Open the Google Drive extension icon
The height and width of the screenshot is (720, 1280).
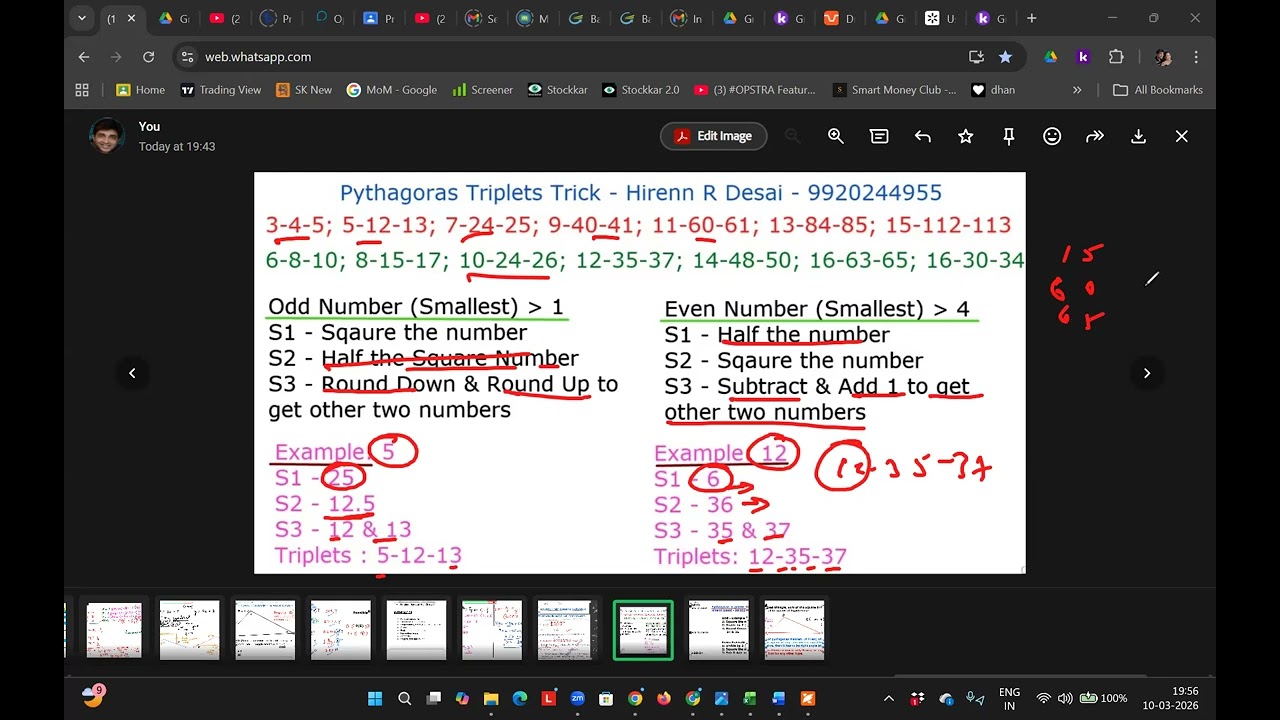pyautogui.click(x=1050, y=57)
